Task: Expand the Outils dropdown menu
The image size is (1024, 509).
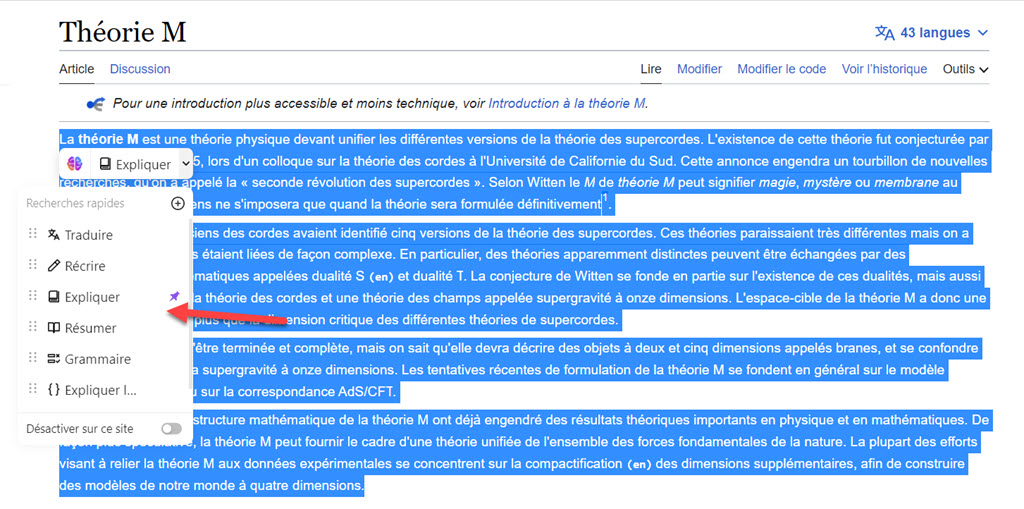Action: click(x=965, y=69)
